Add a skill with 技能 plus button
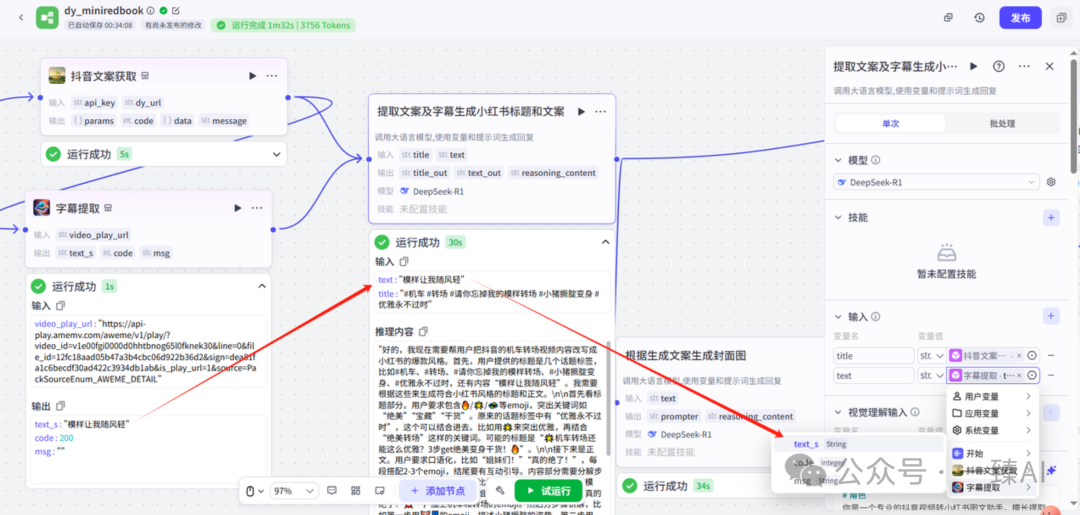 click(1051, 218)
